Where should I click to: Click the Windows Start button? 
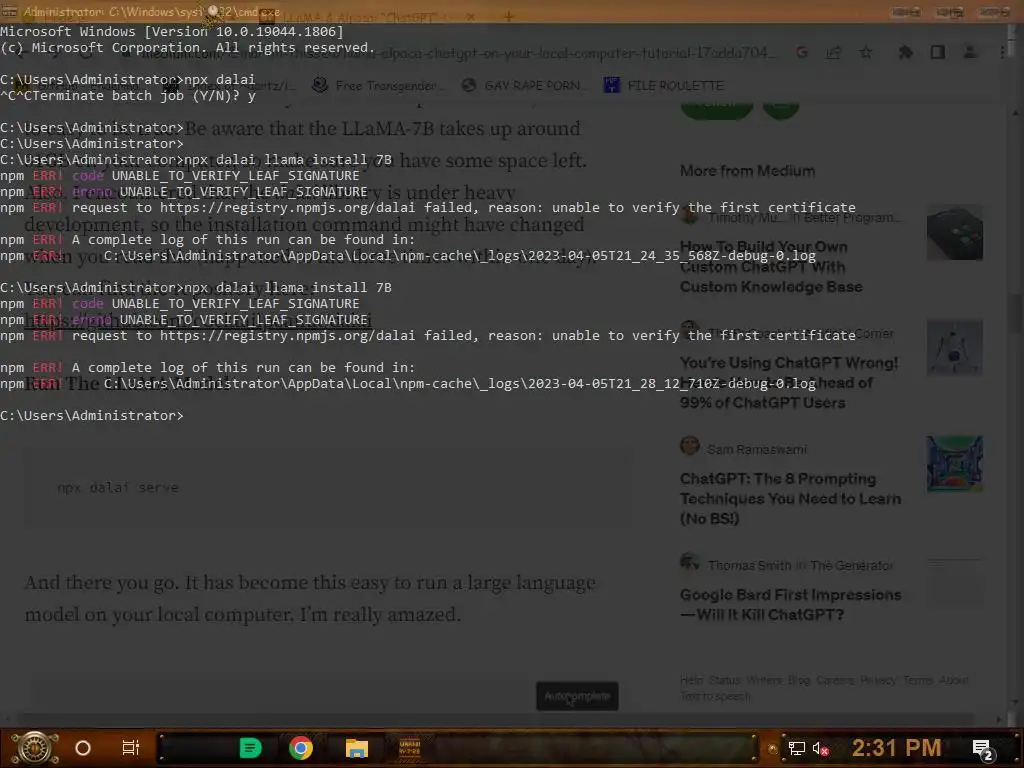tap(35, 748)
